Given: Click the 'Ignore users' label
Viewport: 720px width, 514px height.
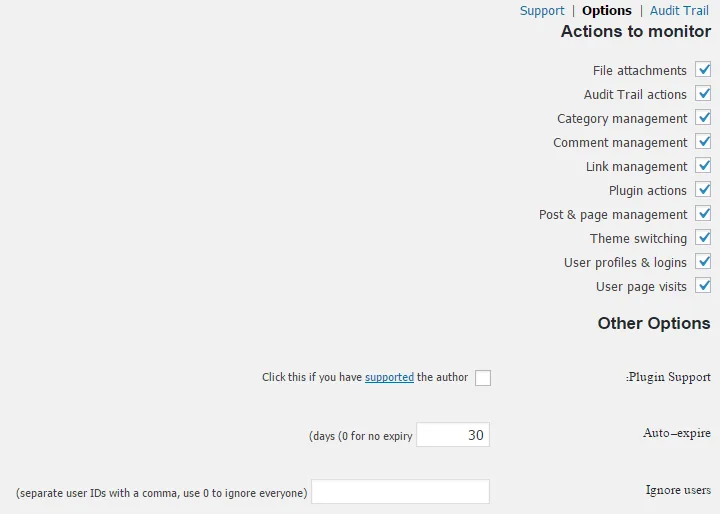Looking at the screenshot, I should point(678,490).
